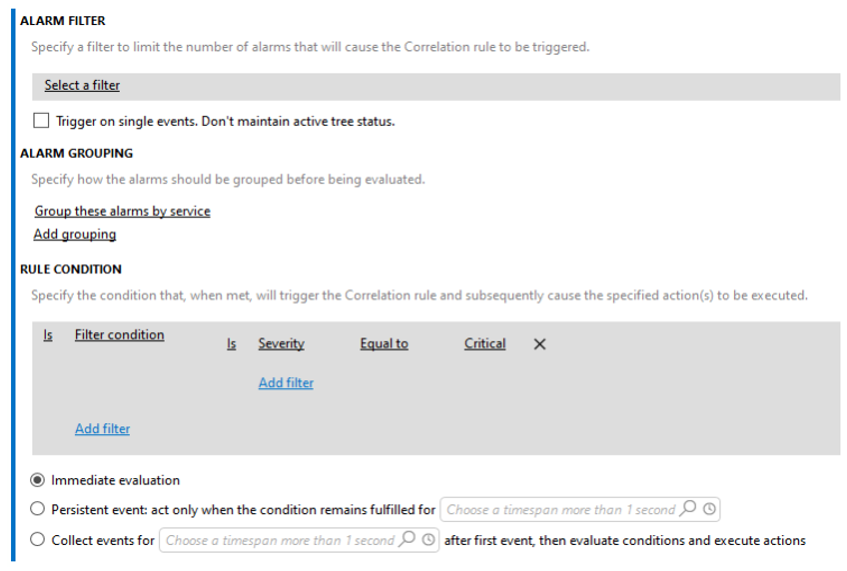
Task: Click the clock icon in the Persistent event timespan field
Action: (x=709, y=510)
